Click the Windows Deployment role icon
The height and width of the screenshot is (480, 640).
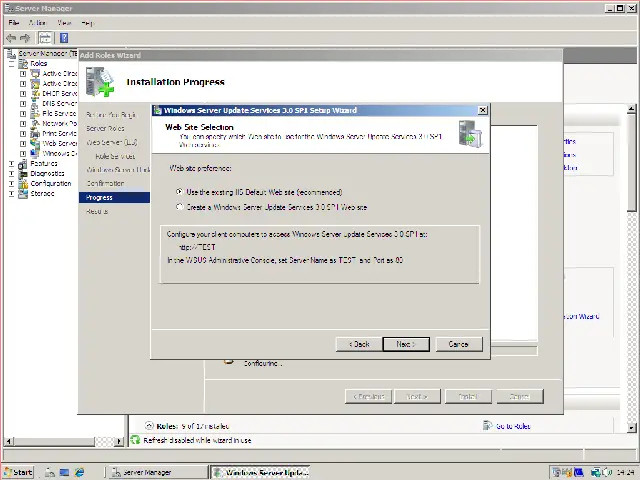[36, 153]
